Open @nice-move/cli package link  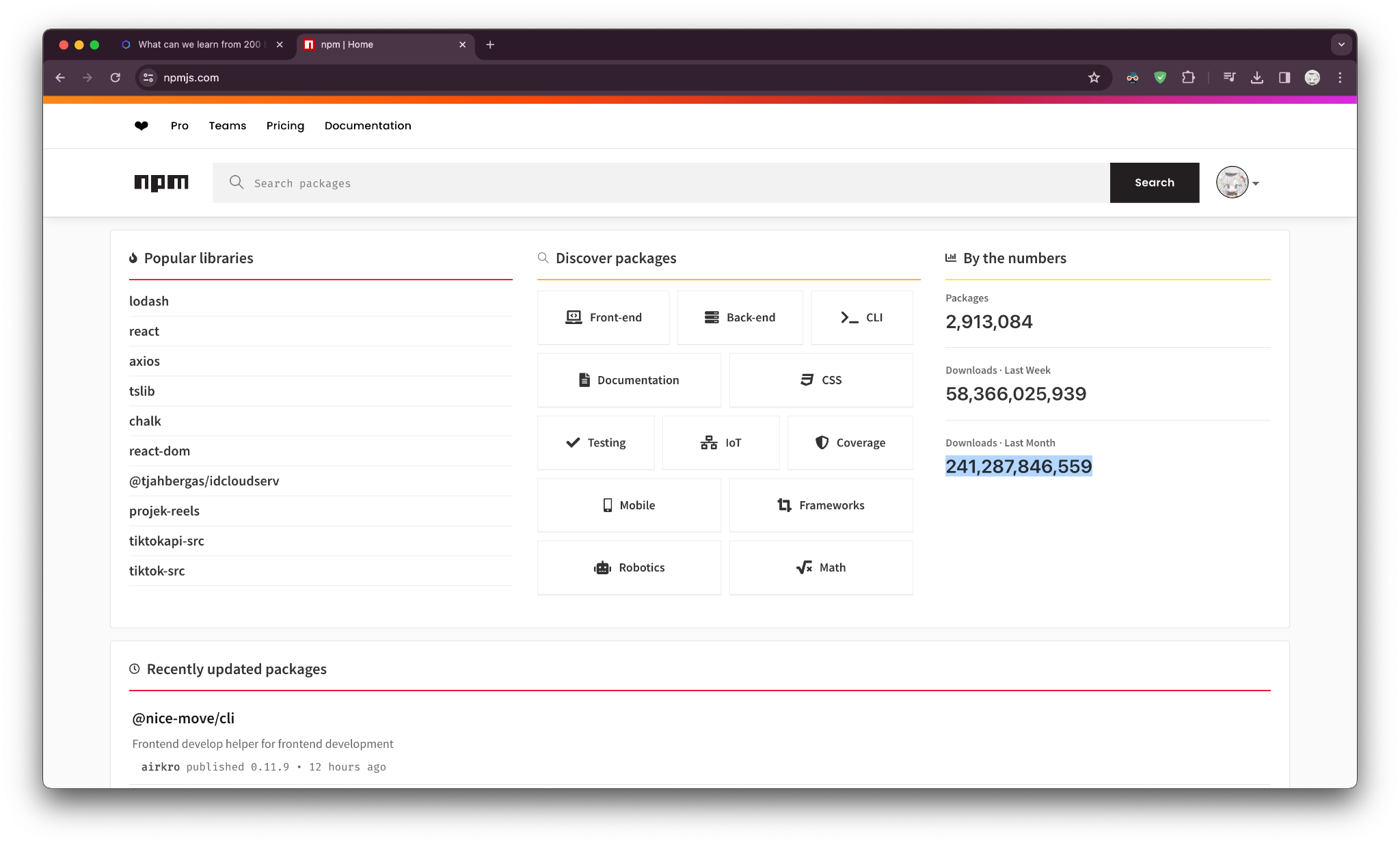[183, 719]
